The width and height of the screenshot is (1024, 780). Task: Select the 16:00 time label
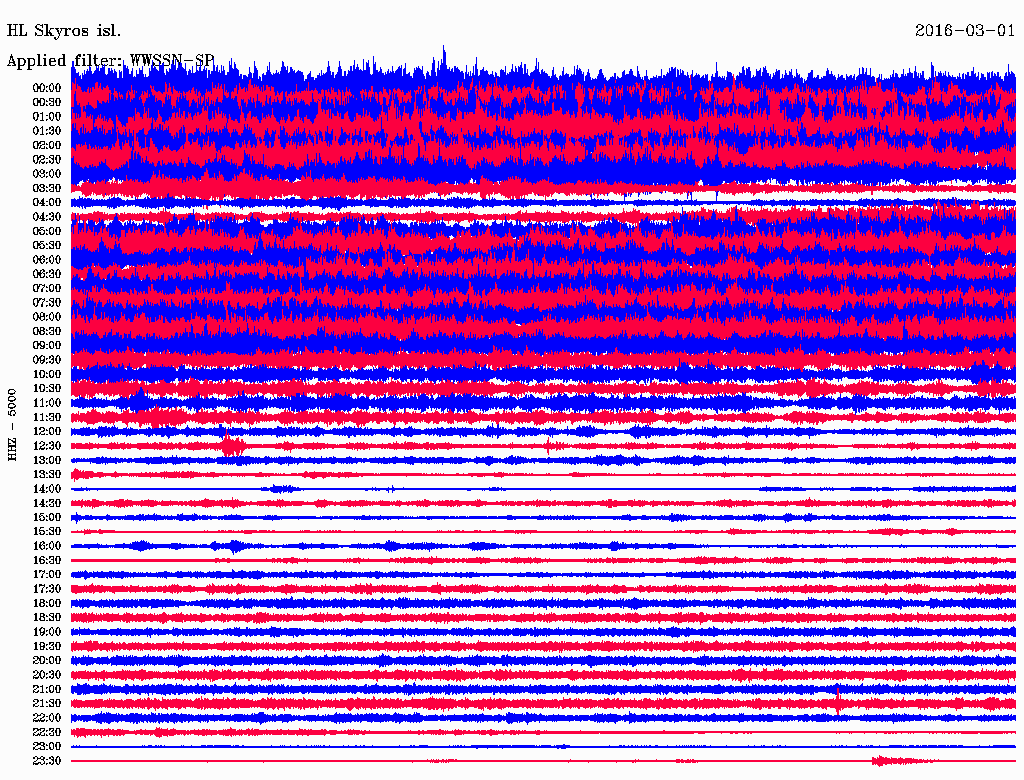point(47,546)
